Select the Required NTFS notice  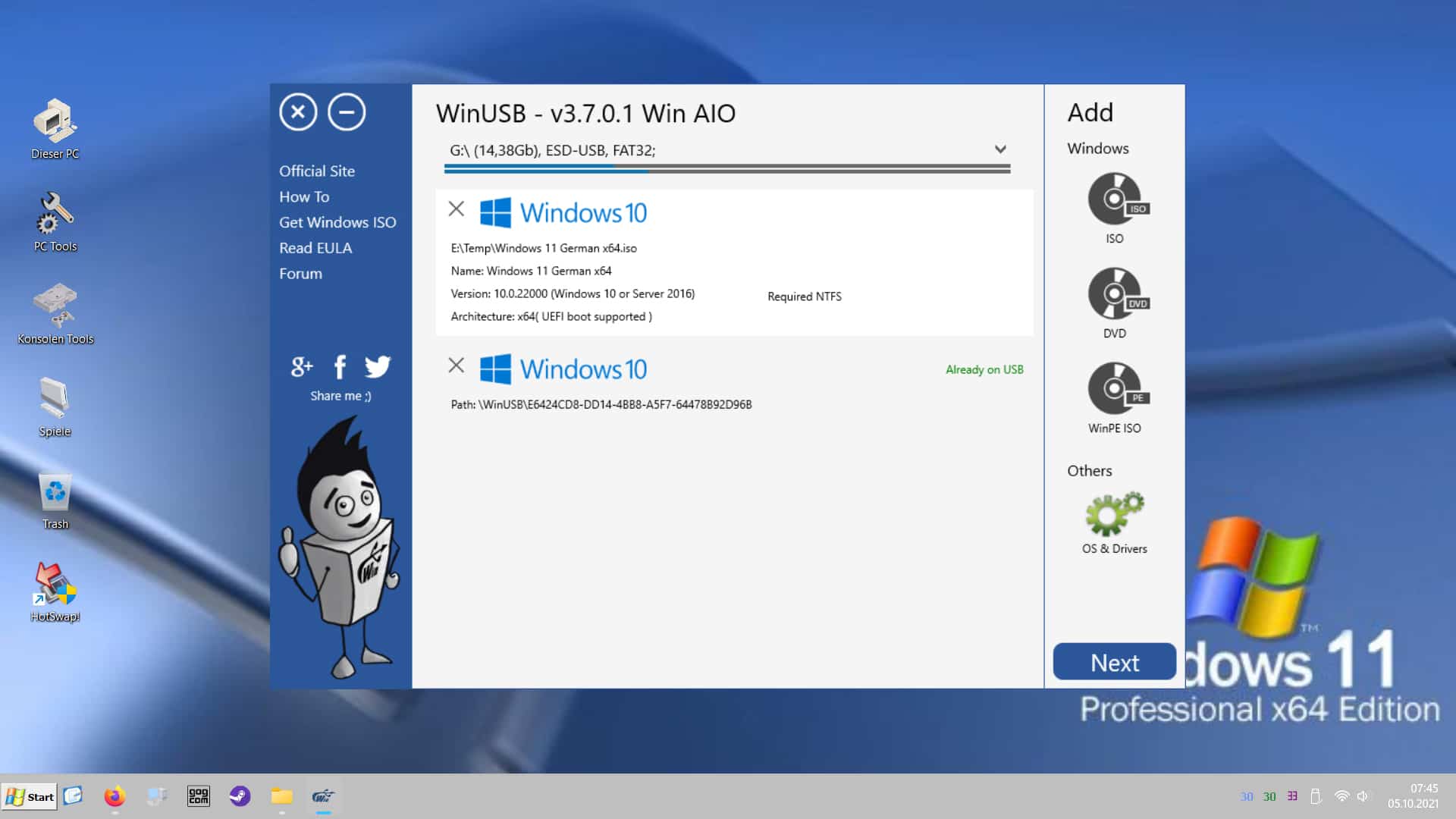[805, 297]
